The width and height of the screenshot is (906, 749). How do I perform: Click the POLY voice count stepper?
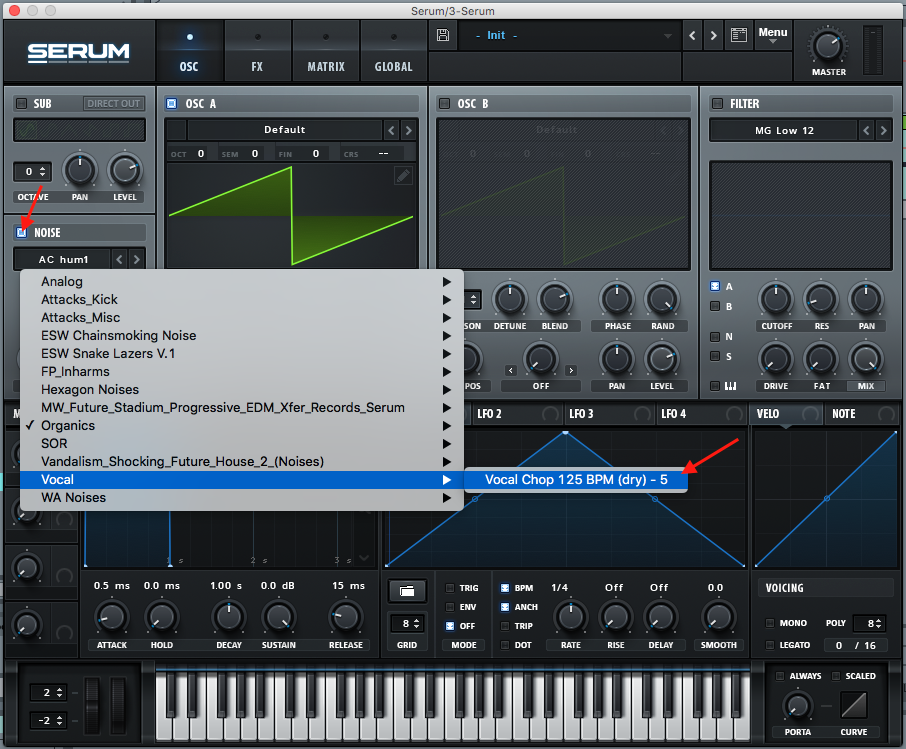pos(869,623)
